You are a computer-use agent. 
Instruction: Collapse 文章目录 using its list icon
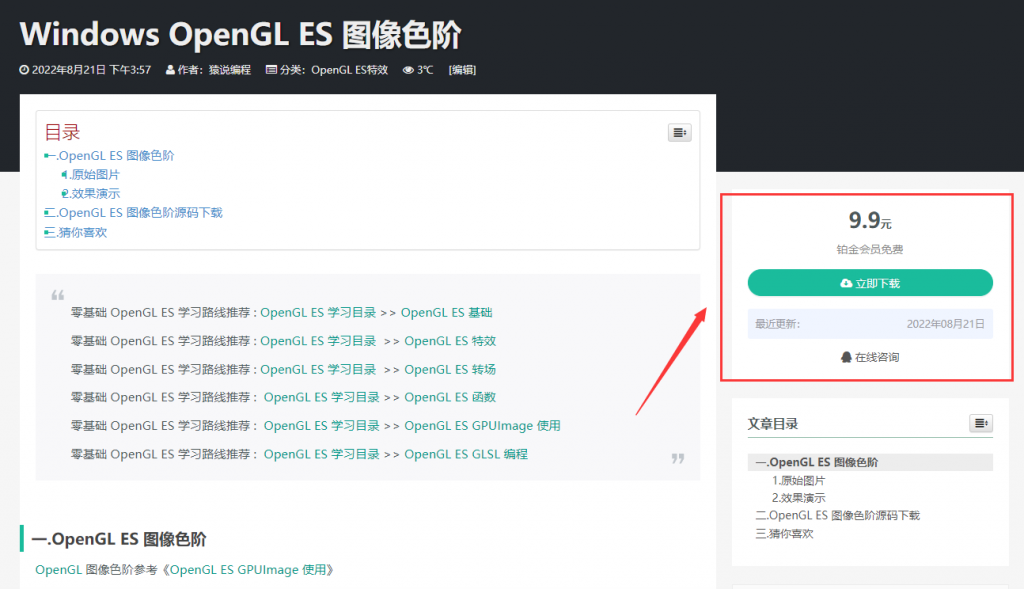point(980,424)
